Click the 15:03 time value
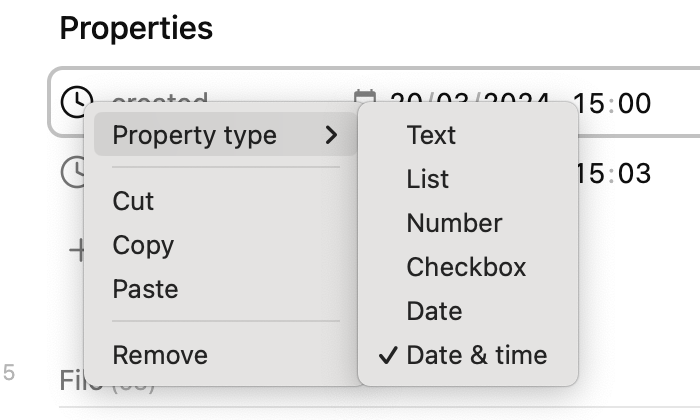The height and width of the screenshot is (420, 700). (614, 173)
